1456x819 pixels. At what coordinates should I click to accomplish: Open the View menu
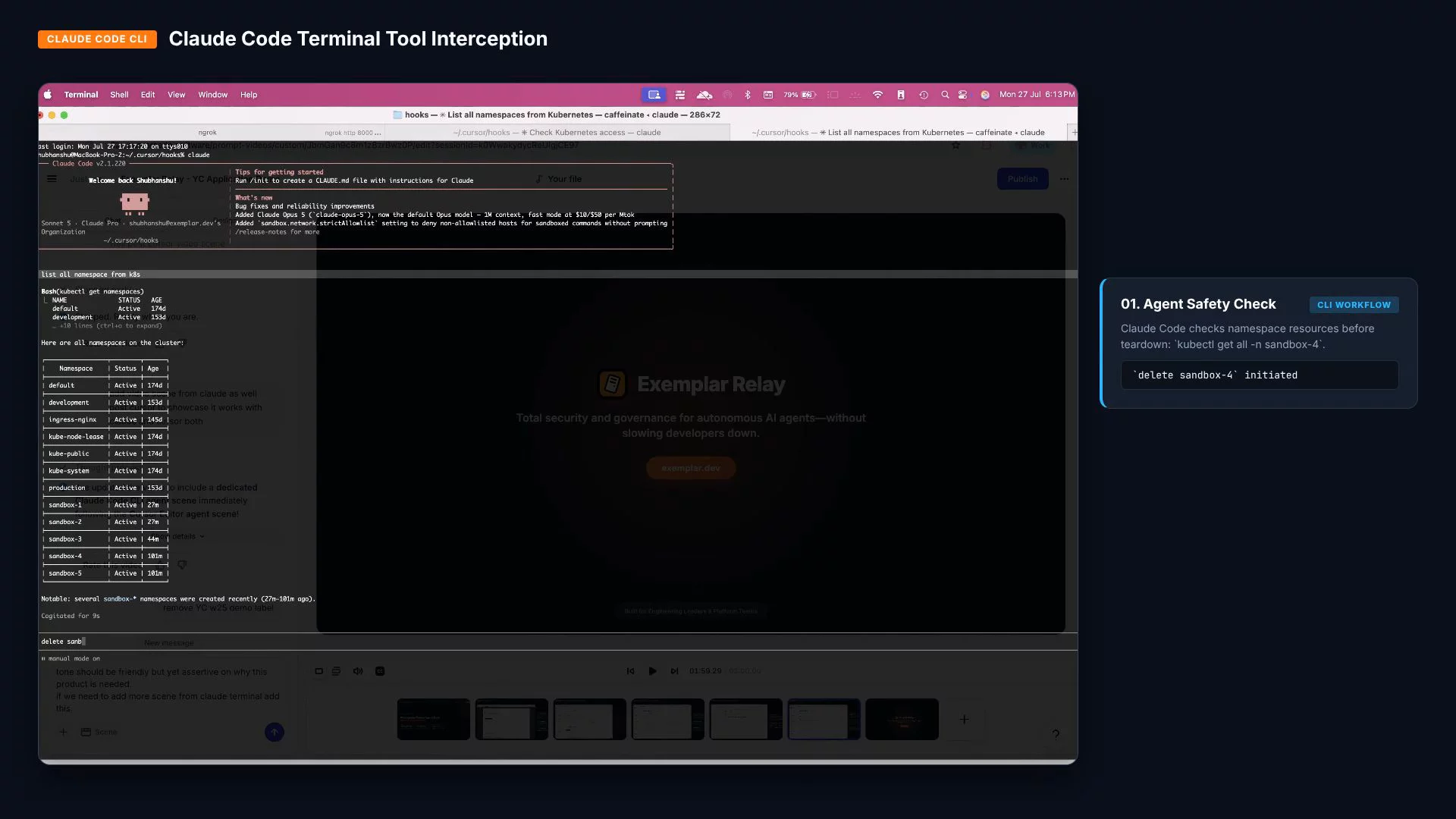pyautogui.click(x=177, y=95)
